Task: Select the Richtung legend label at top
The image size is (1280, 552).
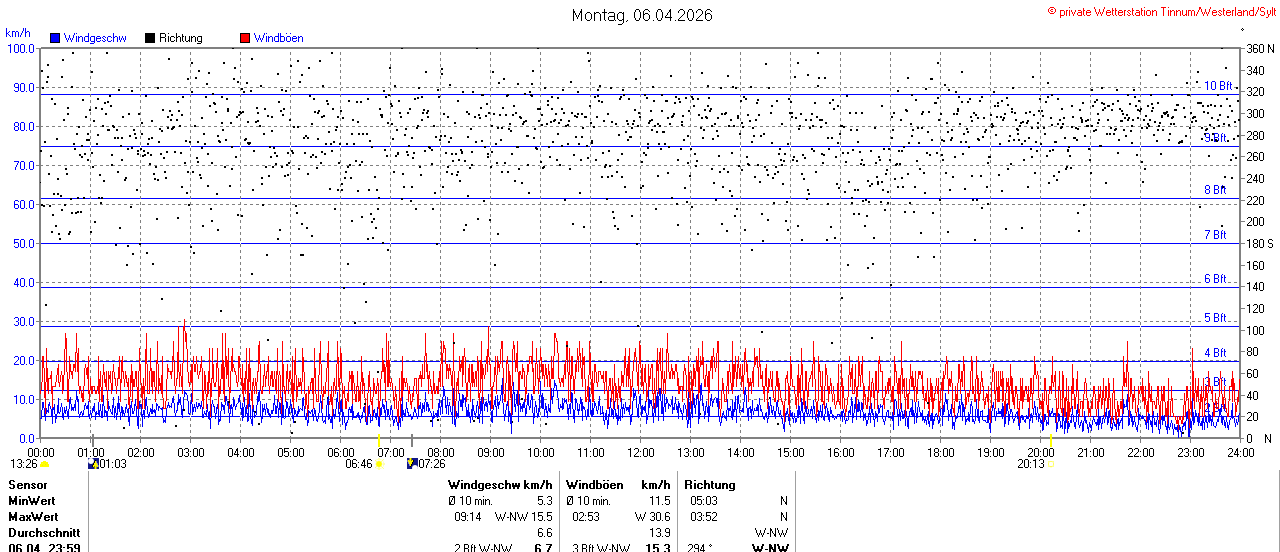Action: 181,38
